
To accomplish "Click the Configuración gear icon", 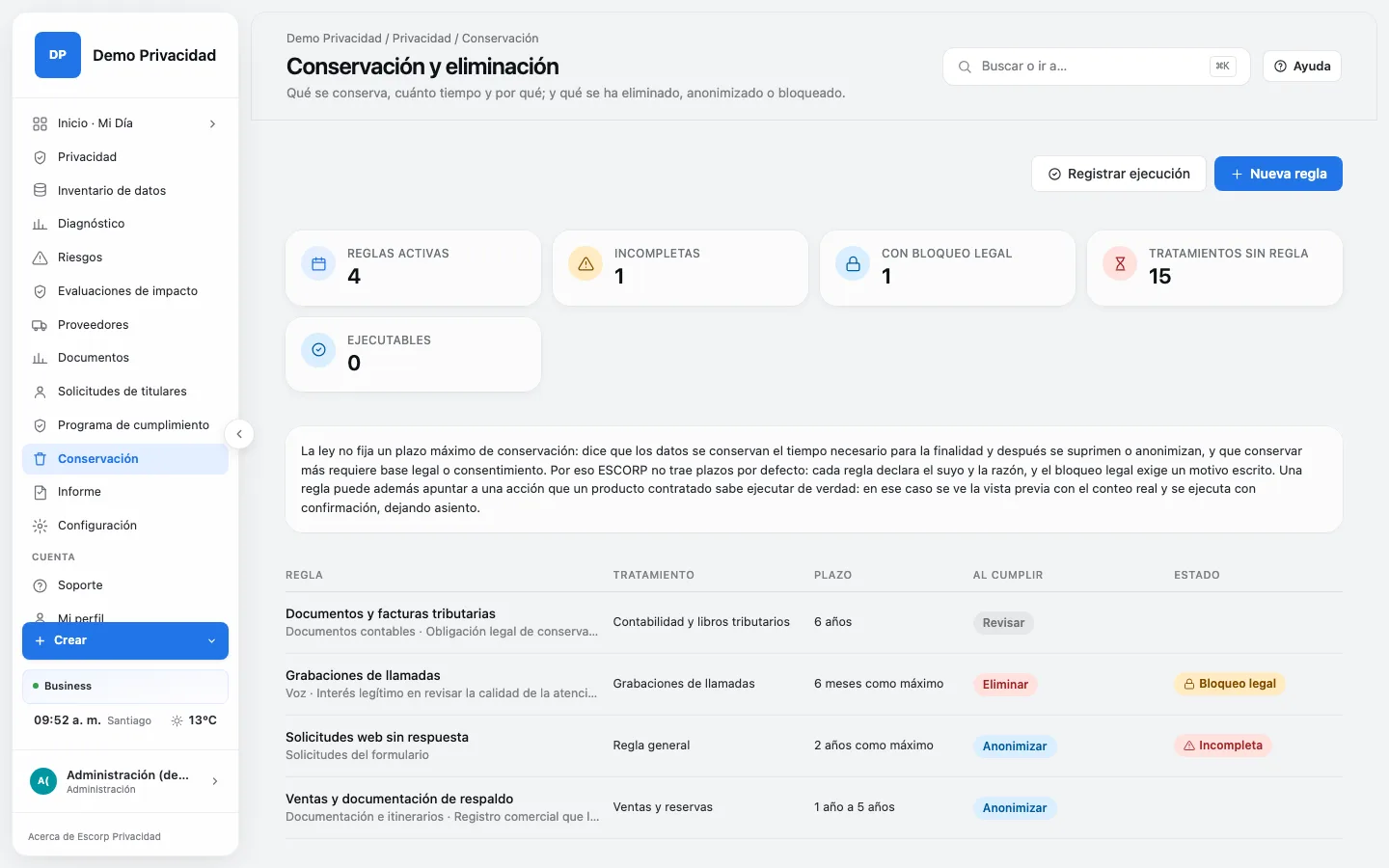I will tap(40, 526).
